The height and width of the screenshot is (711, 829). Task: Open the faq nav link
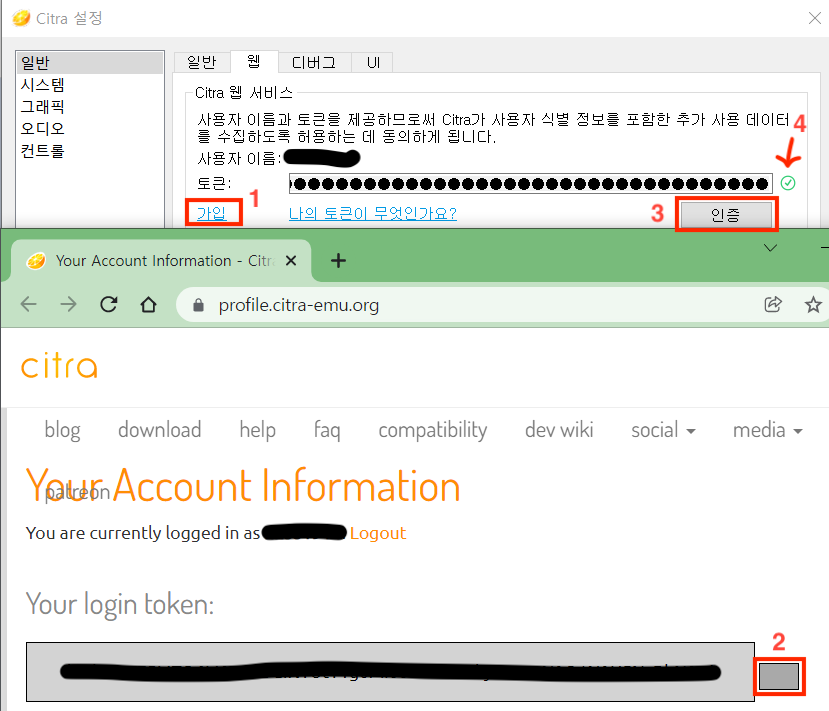pos(327,430)
